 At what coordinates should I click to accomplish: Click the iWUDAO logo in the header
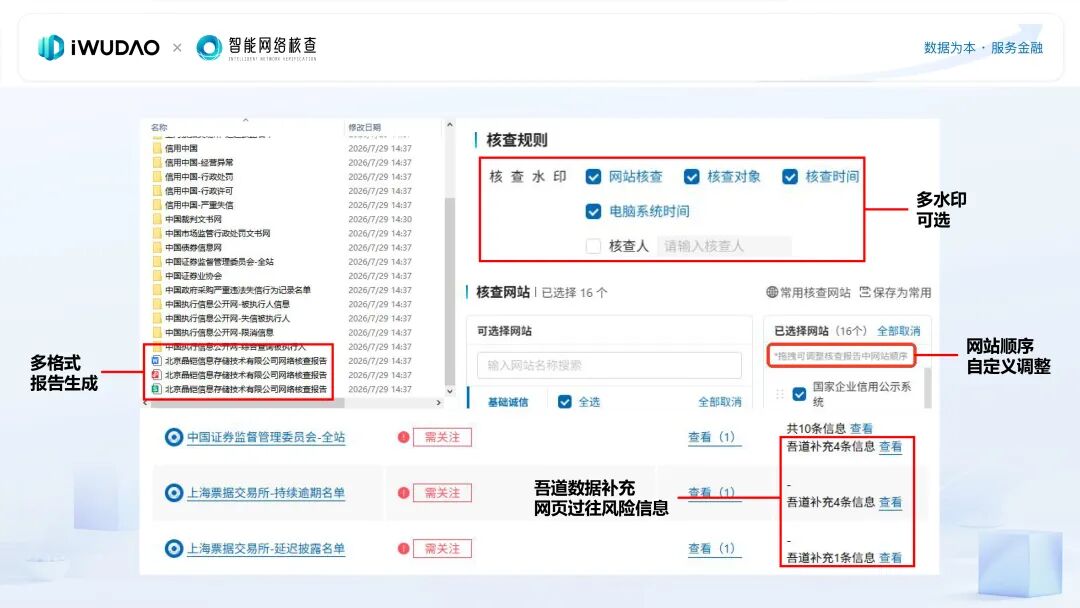[x=98, y=48]
